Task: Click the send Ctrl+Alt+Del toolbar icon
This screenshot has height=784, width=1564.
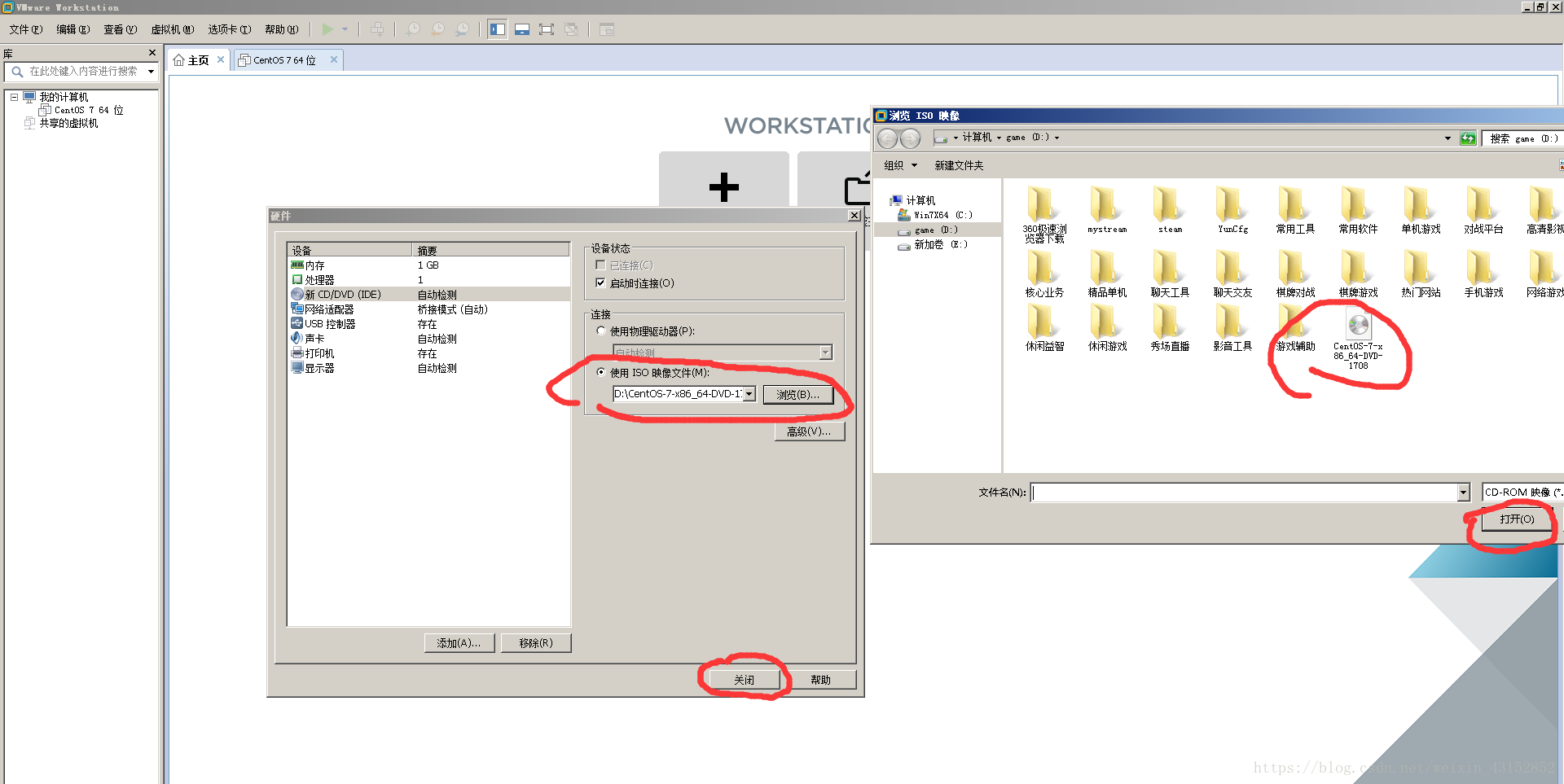Action: [x=377, y=29]
